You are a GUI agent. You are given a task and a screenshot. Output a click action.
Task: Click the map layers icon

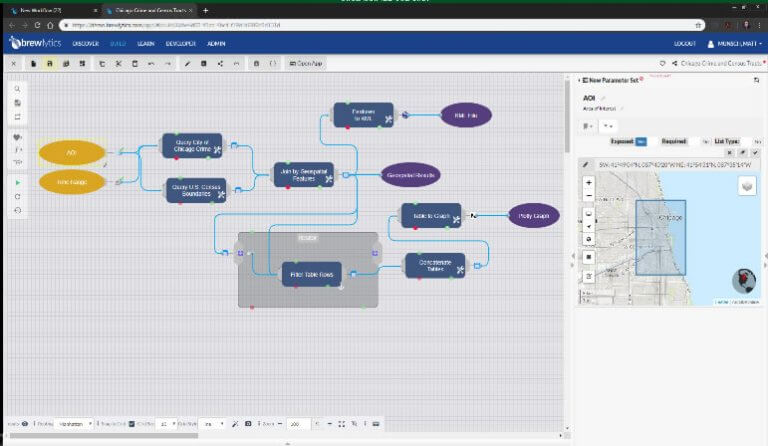(747, 186)
